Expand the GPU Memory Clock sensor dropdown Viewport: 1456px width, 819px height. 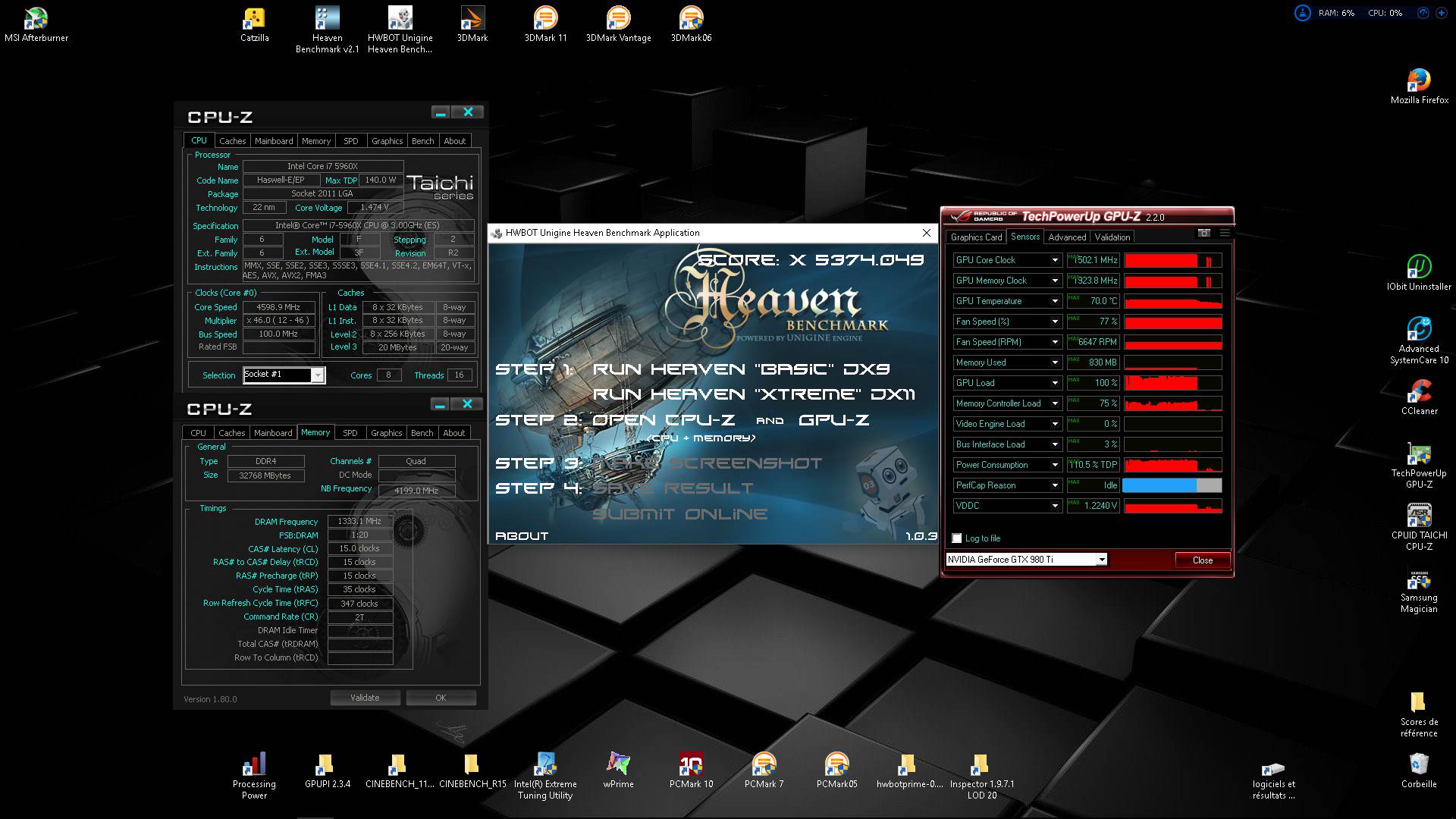click(1055, 281)
